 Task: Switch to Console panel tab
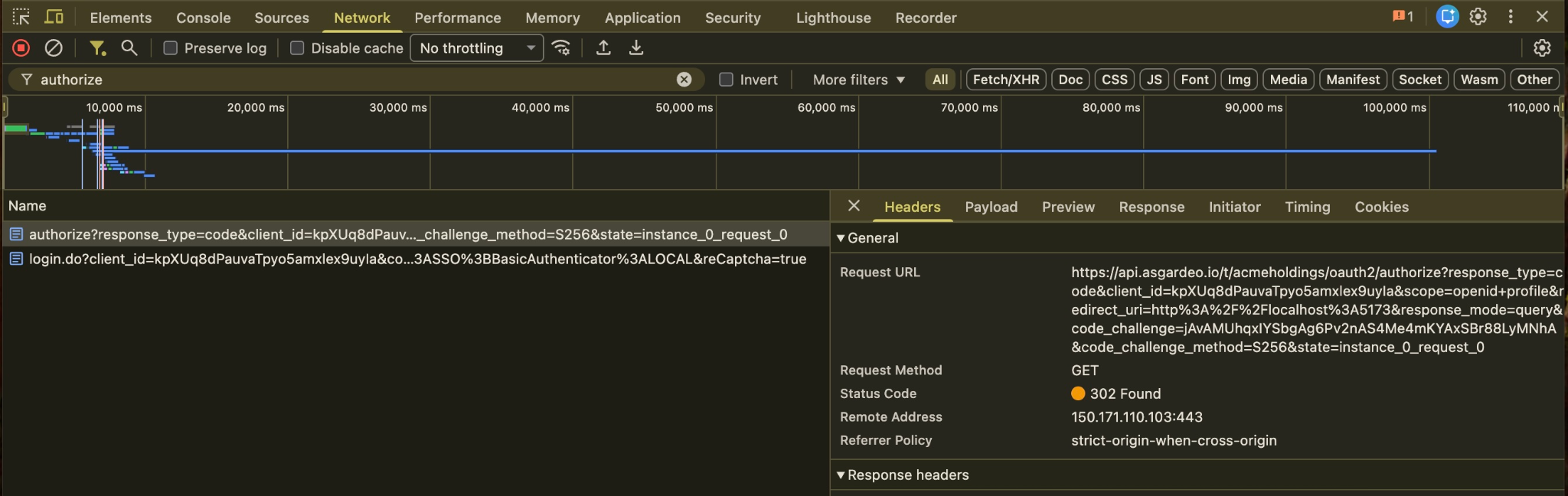point(204,18)
